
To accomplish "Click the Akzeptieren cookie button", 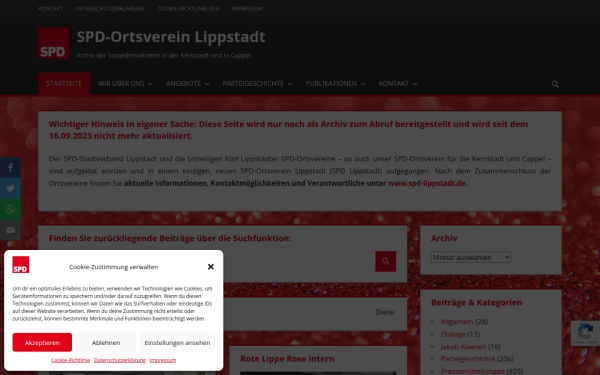I will click(42, 342).
